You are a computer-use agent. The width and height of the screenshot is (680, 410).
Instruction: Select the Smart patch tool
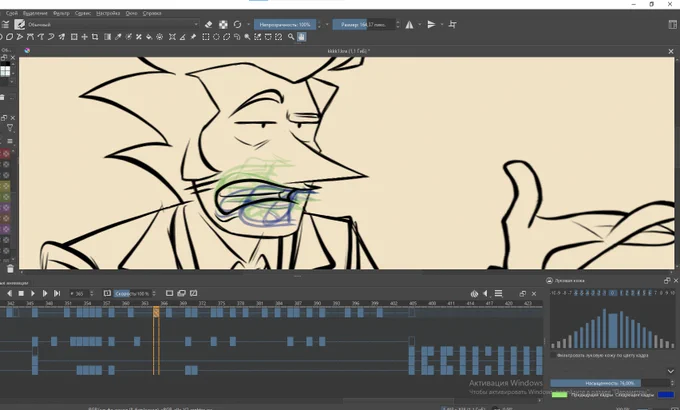point(139,37)
